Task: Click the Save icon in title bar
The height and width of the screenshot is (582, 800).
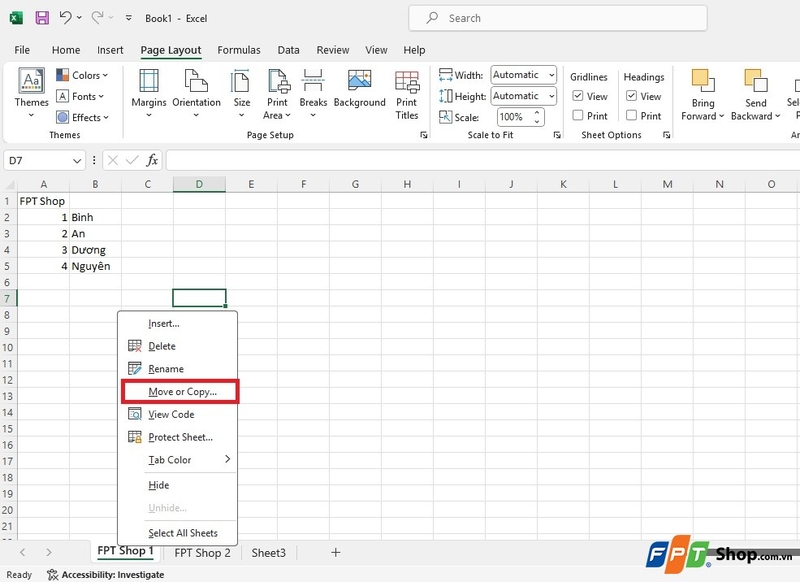Action: (x=42, y=18)
